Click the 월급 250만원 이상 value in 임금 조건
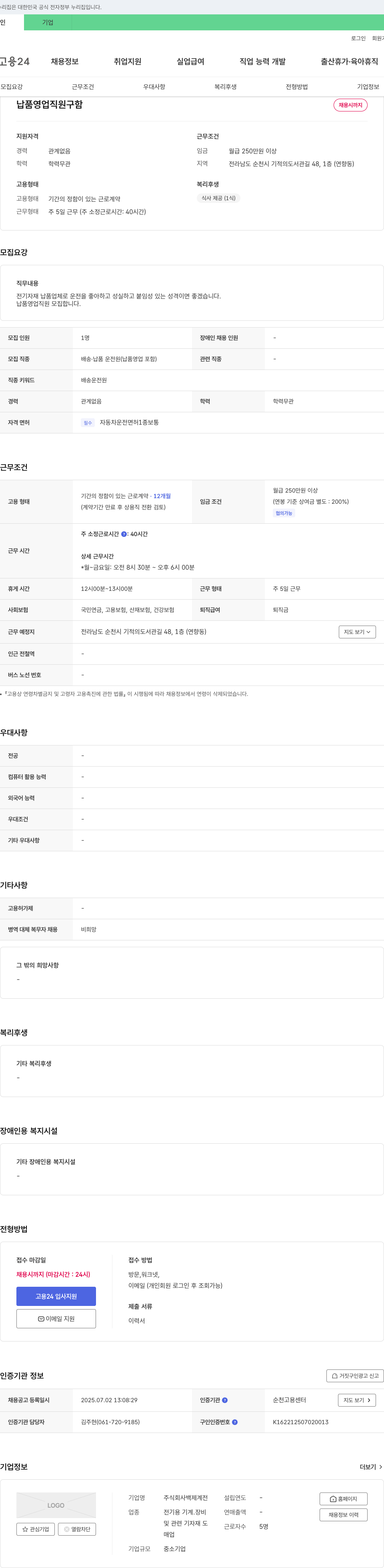 pos(295,491)
